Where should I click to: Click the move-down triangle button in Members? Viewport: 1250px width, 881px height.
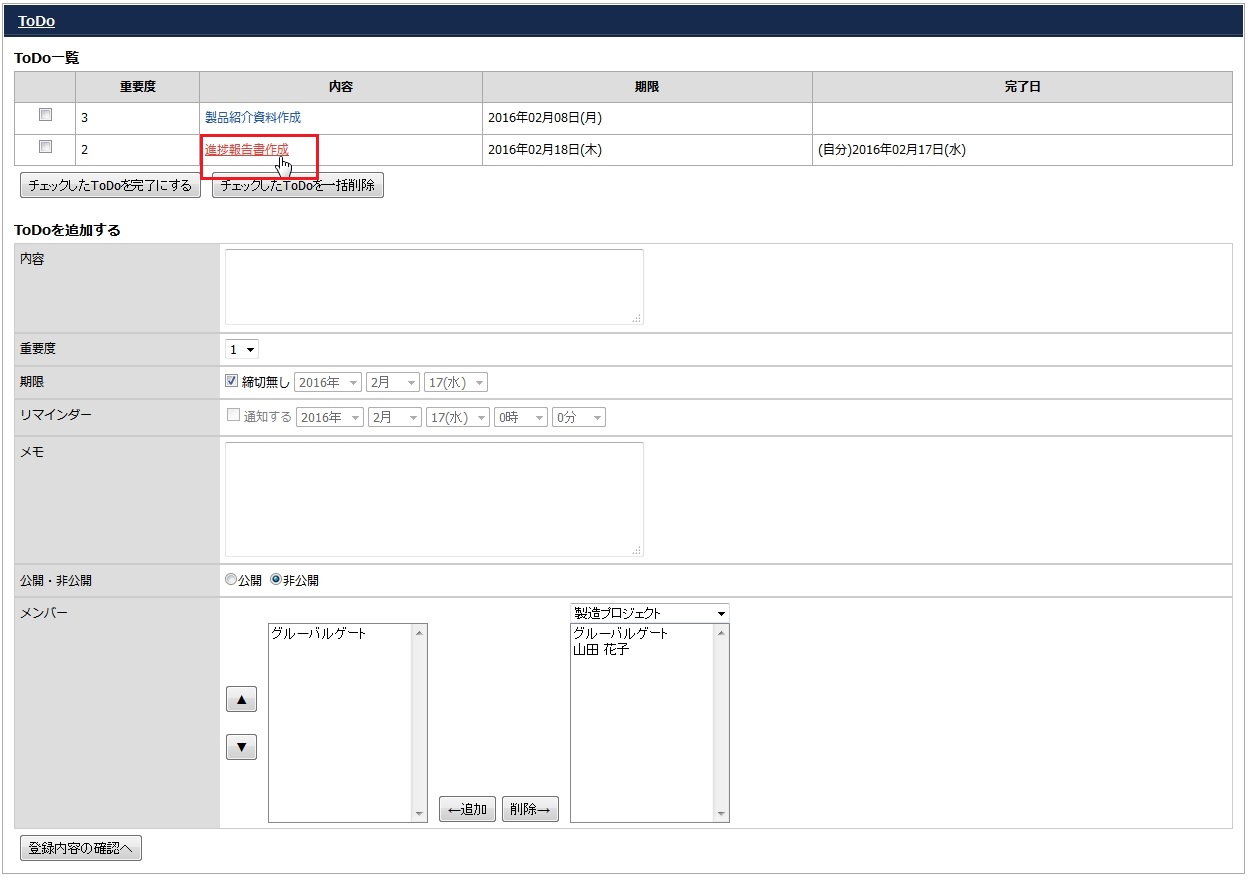pyautogui.click(x=241, y=747)
